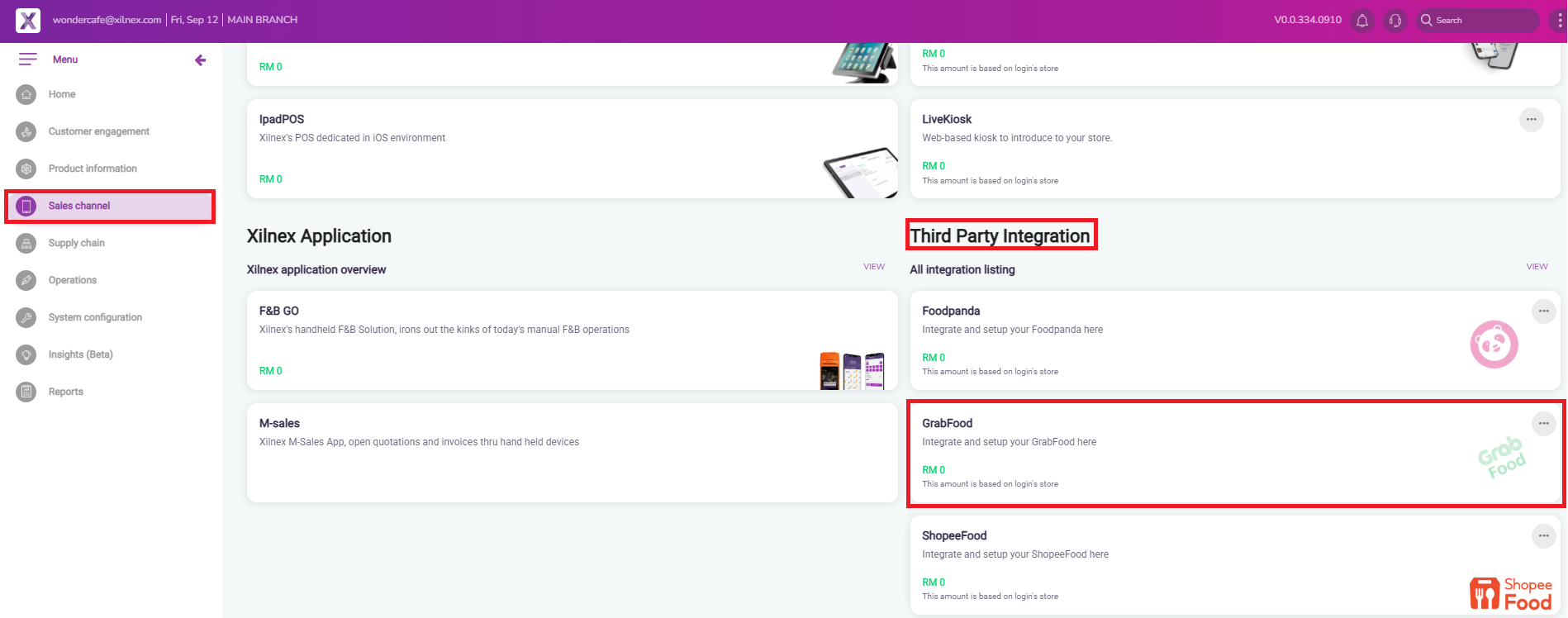Select System configuration in the sidebar
This screenshot has width=1568, height=618.
click(x=95, y=317)
